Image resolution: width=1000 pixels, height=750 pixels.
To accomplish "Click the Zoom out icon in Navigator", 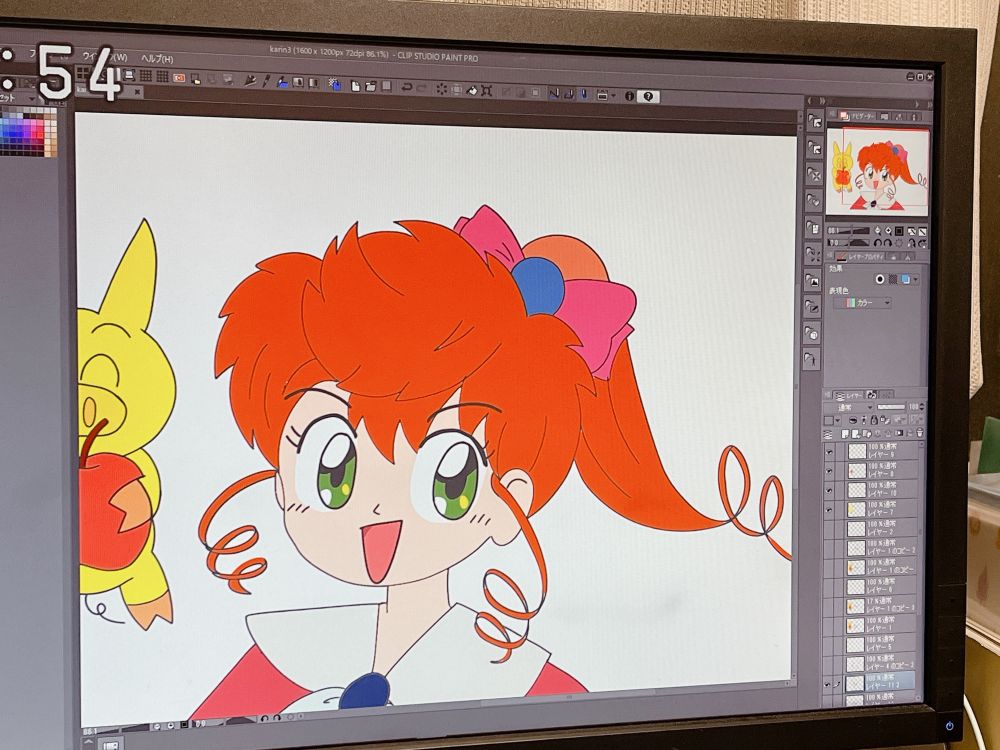I will tap(878, 230).
